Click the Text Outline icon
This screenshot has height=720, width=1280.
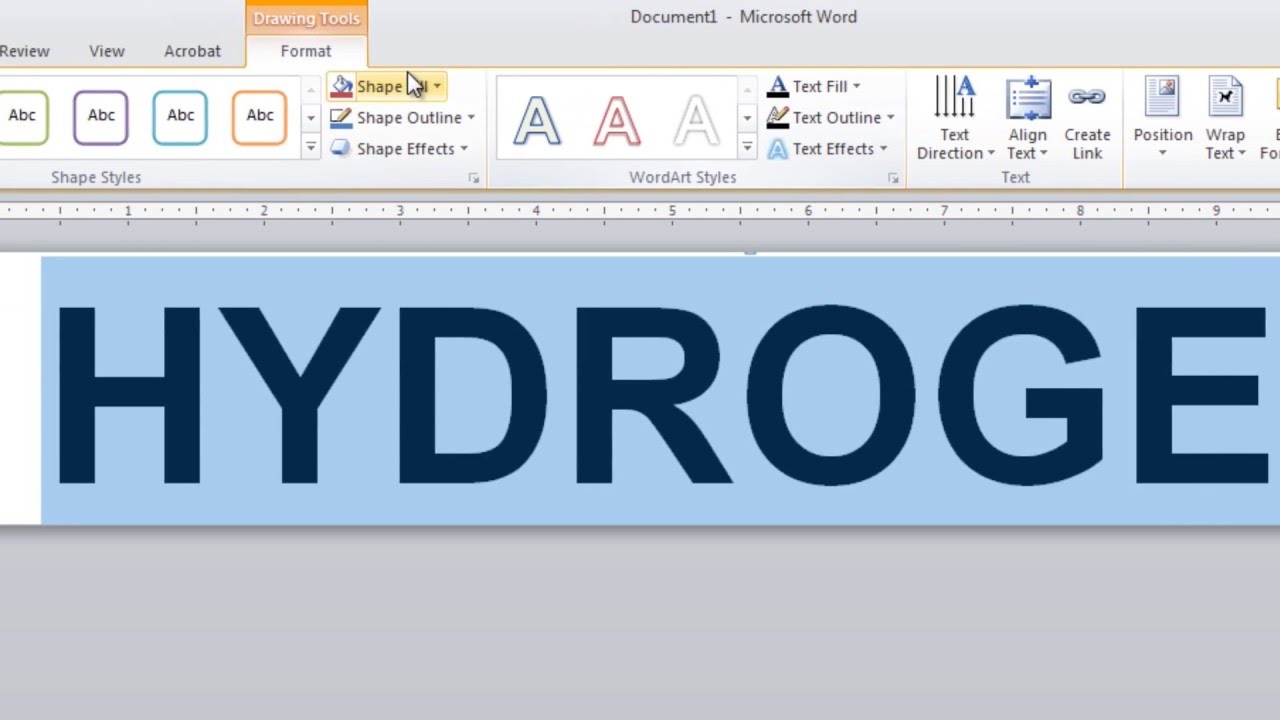click(777, 118)
